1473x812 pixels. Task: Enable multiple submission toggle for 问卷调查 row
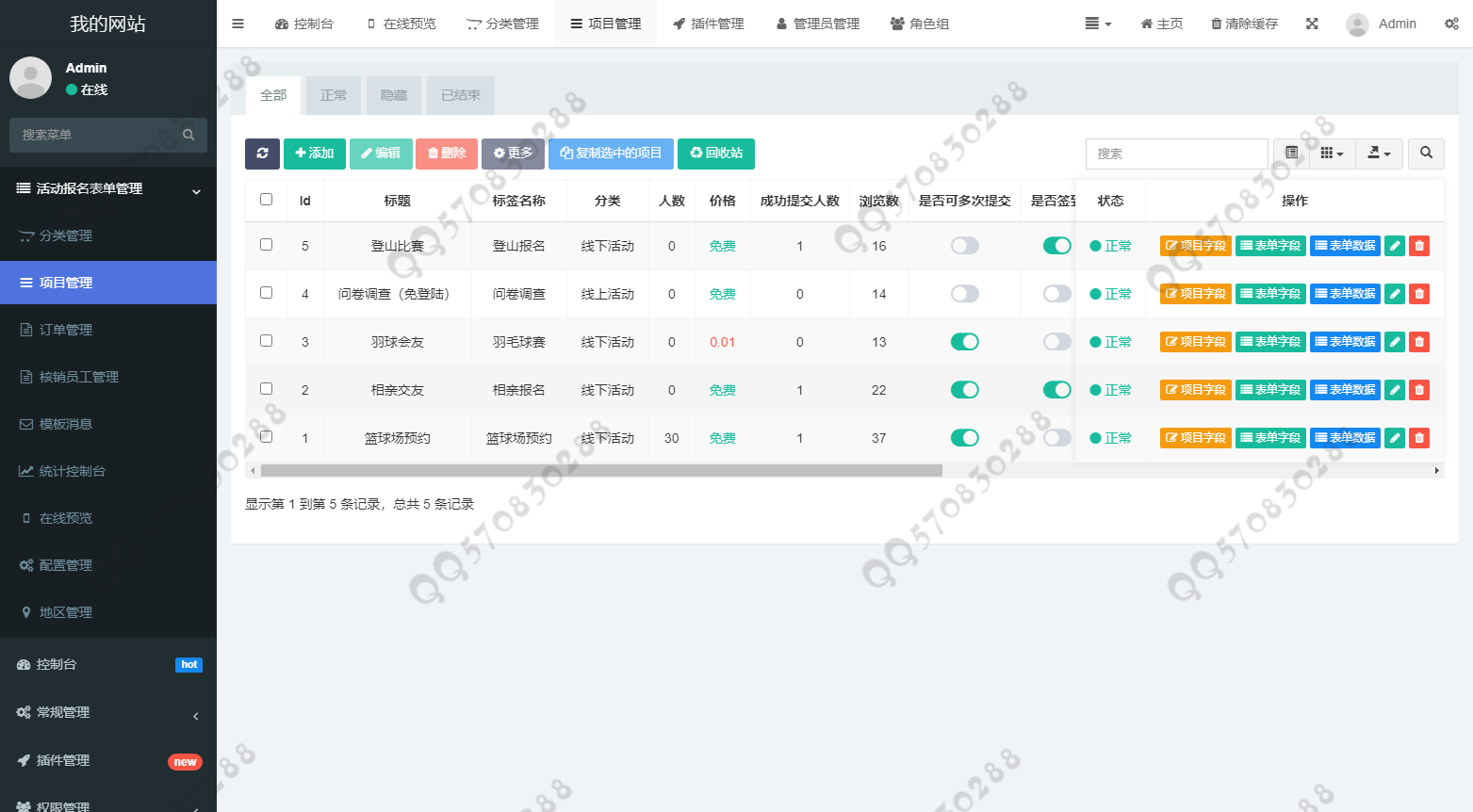[964, 294]
